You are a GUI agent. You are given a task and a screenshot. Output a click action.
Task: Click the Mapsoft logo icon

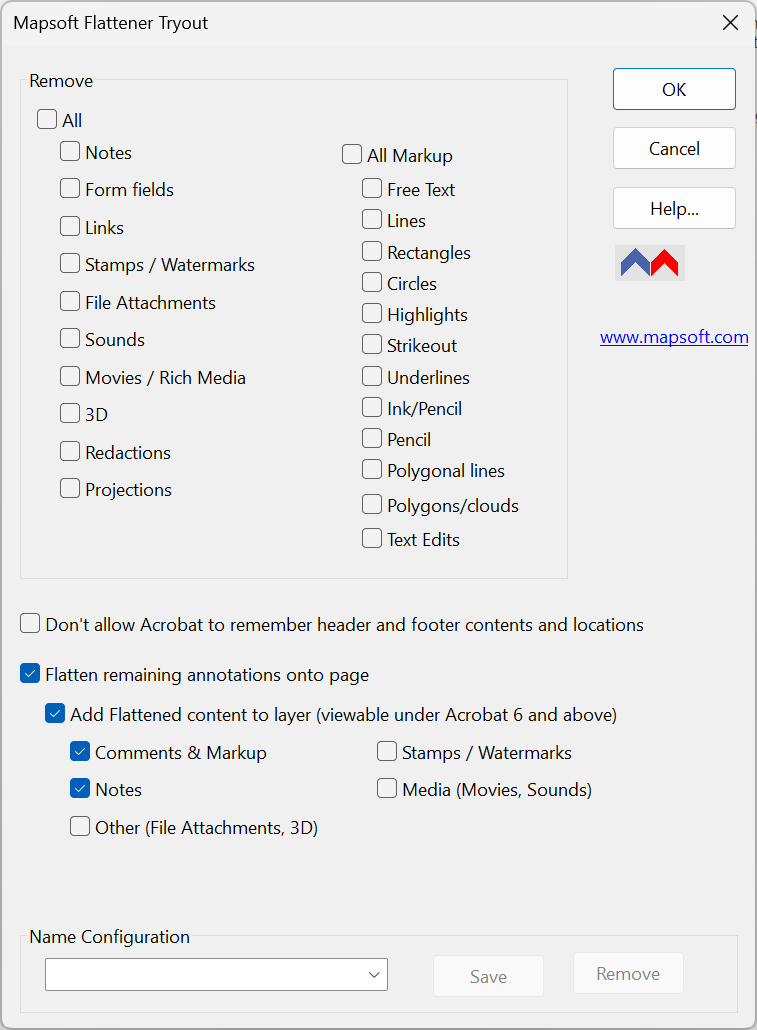(x=649, y=262)
